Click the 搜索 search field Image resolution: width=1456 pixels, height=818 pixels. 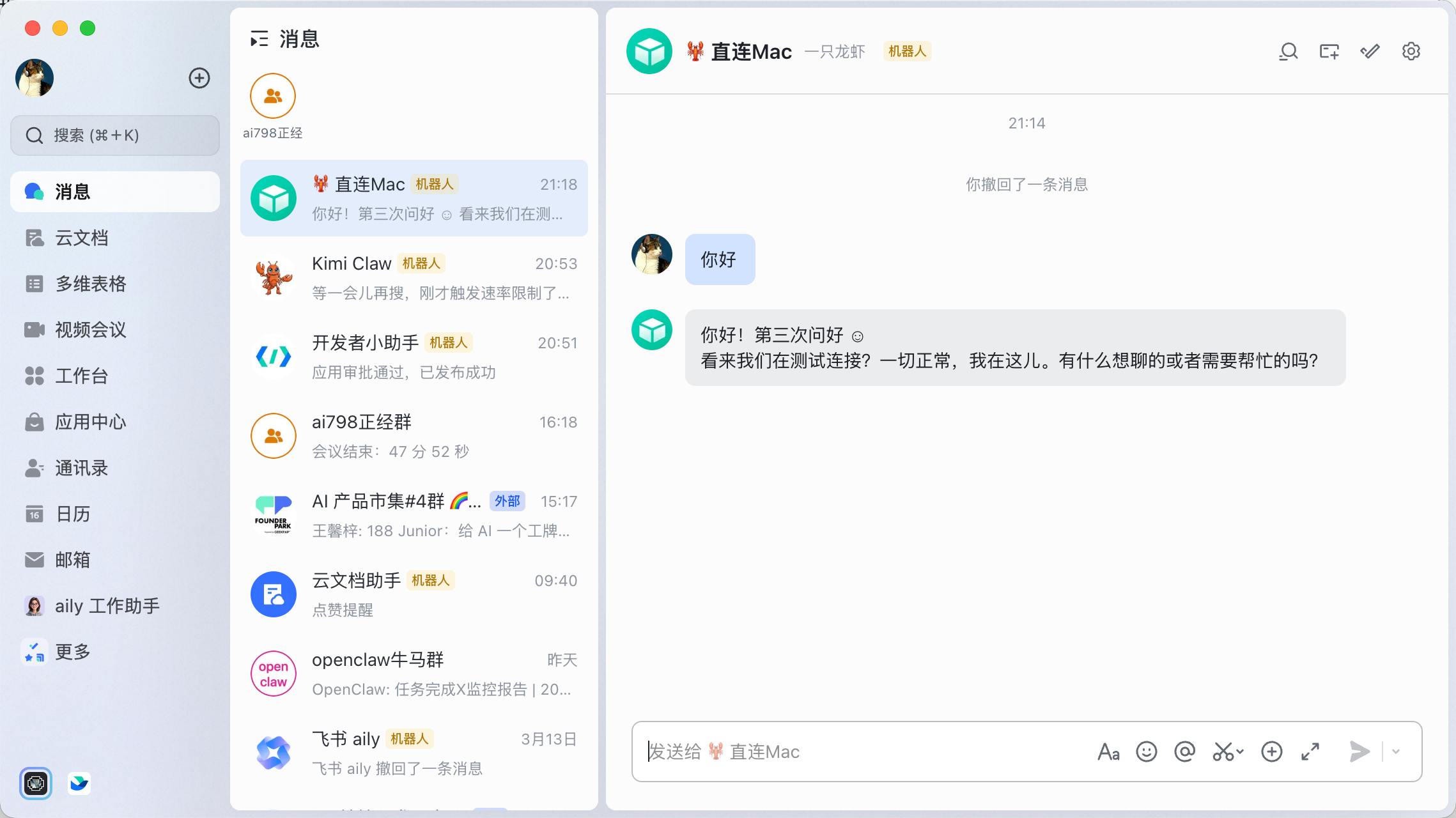[x=115, y=135]
